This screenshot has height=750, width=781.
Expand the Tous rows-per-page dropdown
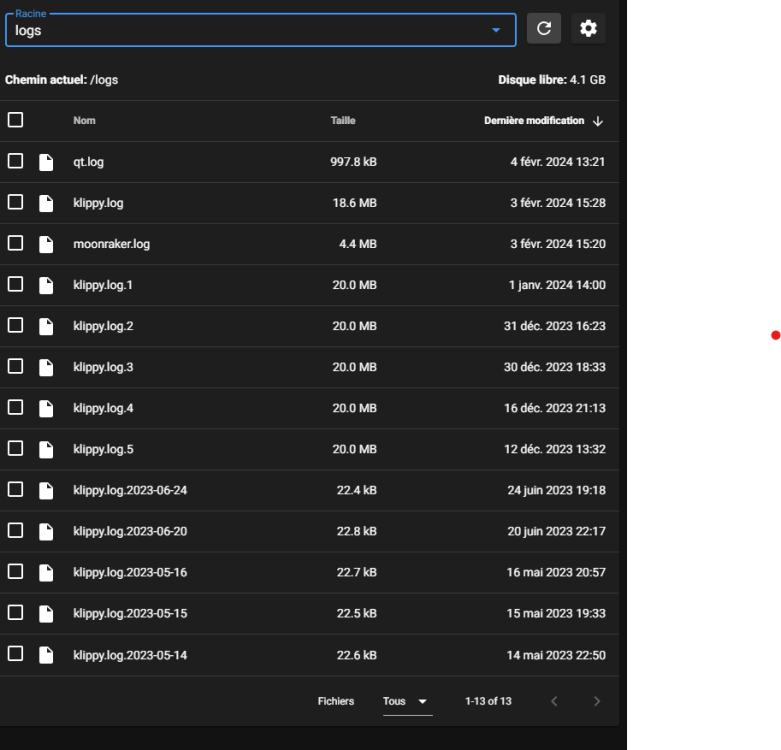[x=407, y=701]
